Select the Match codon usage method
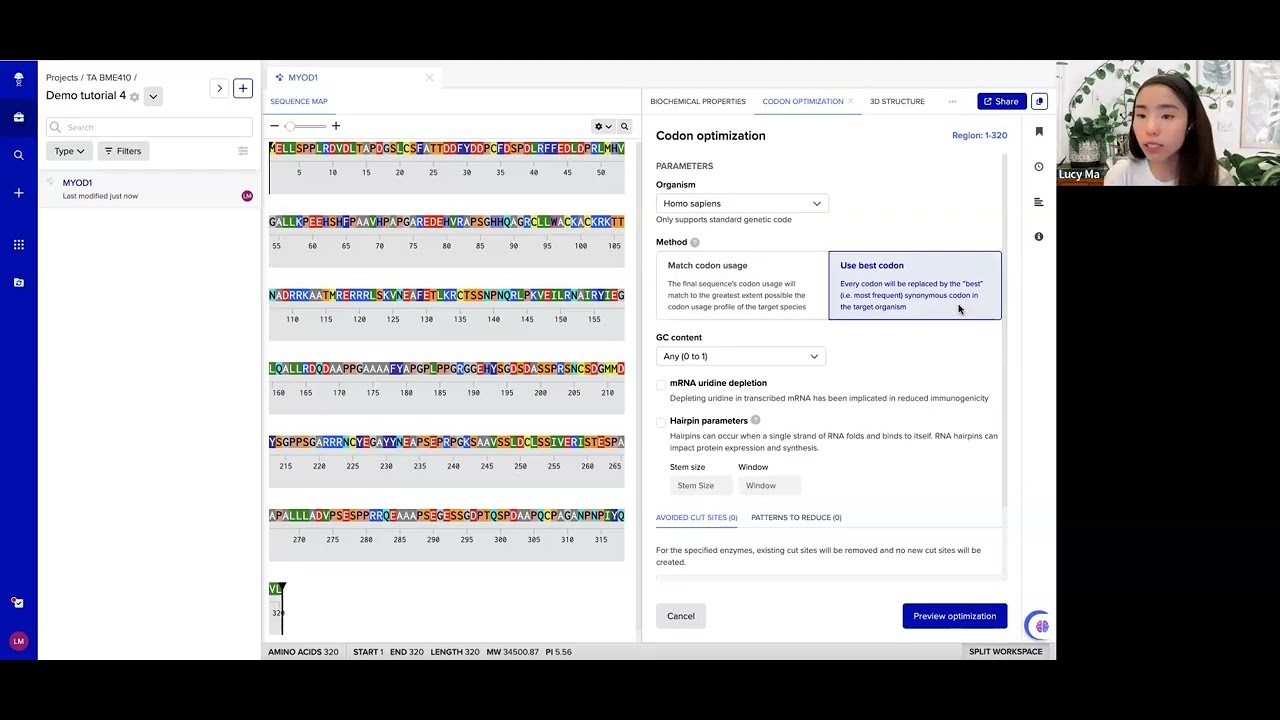Viewport: 1280px width, 720px height. click(x=742, y=285)
